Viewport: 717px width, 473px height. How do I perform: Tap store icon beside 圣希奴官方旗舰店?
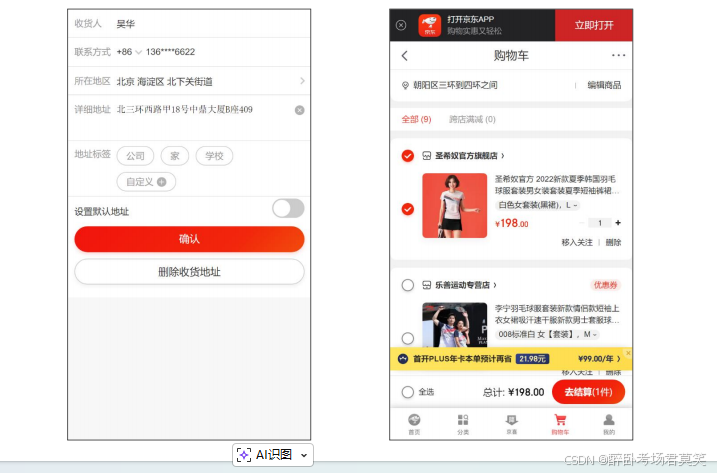(426, 156)
